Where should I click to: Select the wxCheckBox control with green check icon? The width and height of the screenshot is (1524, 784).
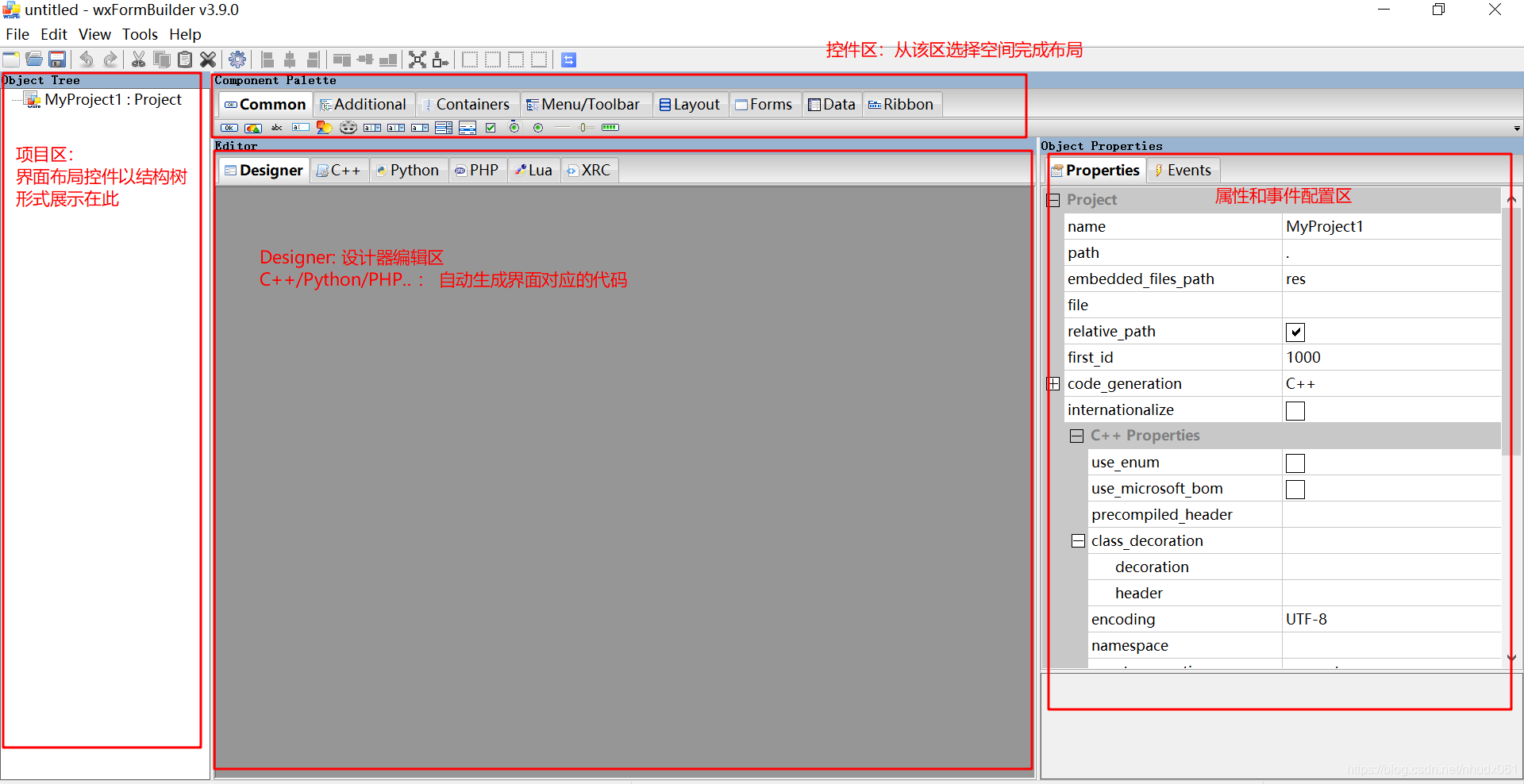[491, 128]
